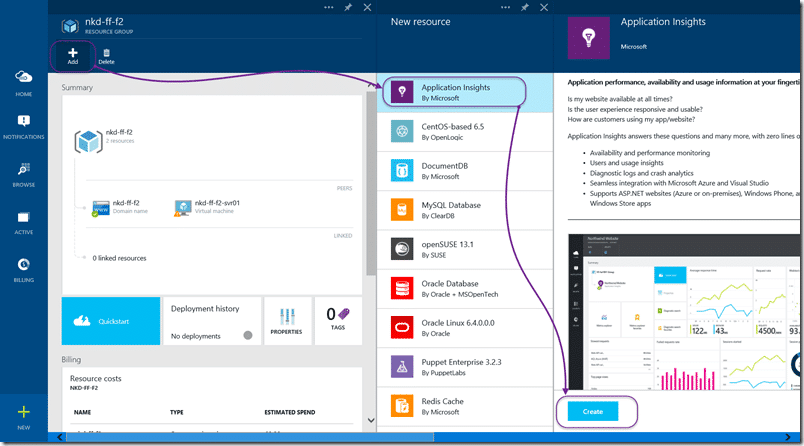Screen dimensions: 804x446
Task: Select DocumentDB by Microsoft
Action: [465, 171]
